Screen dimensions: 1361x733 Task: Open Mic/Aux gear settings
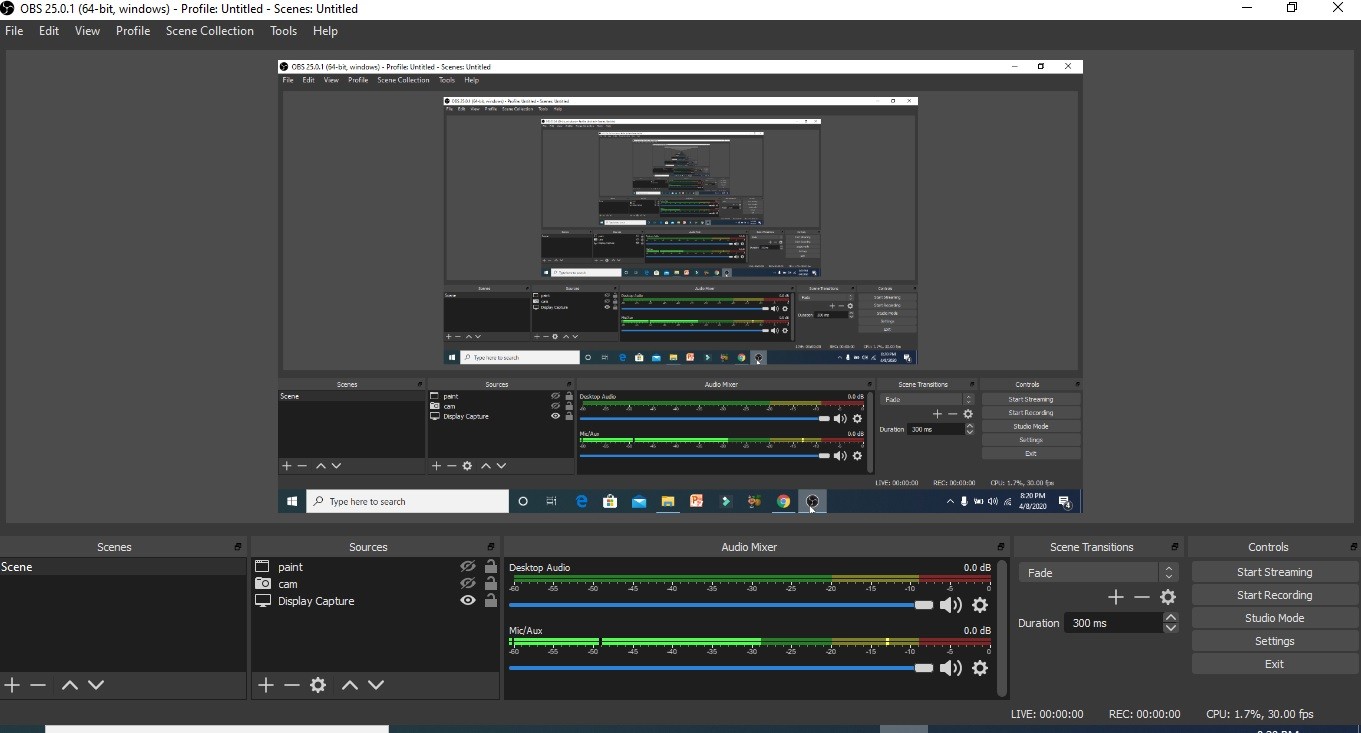980,668
